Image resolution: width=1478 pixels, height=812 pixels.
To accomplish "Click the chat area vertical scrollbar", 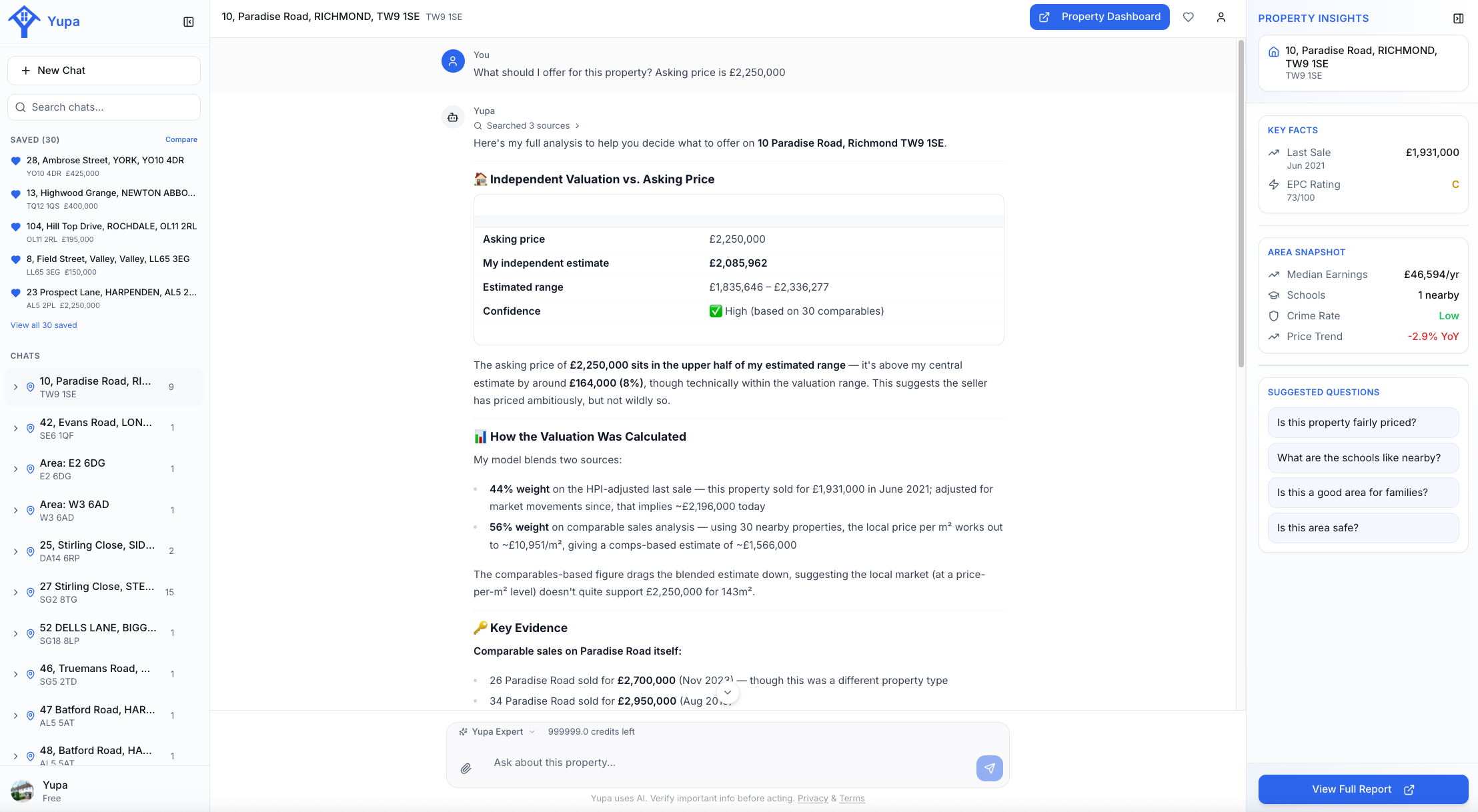I will [x=1241, y=203].
